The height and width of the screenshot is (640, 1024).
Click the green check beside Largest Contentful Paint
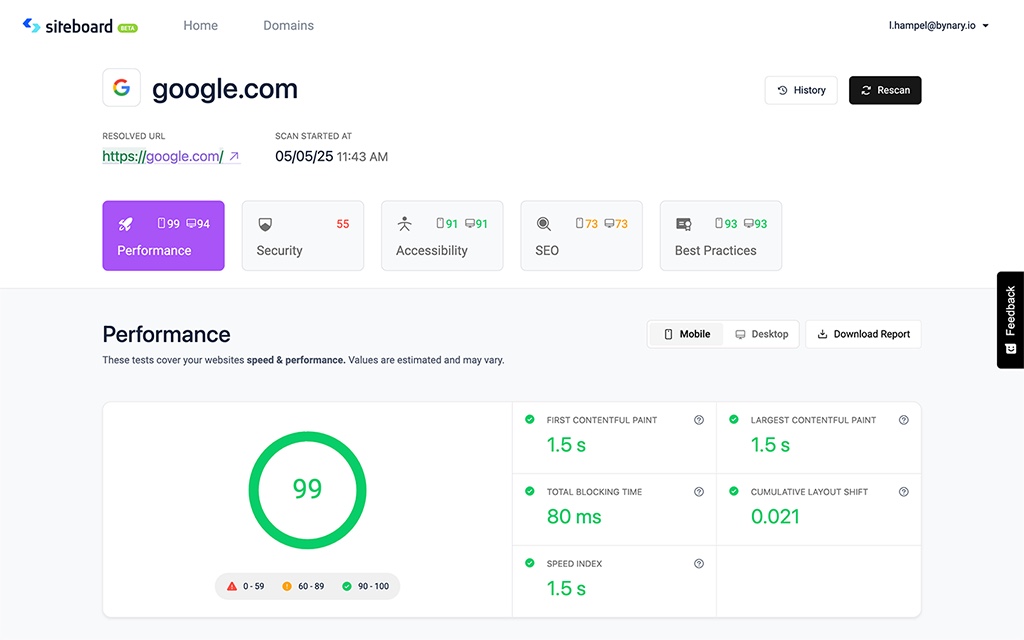coord(734,419)
